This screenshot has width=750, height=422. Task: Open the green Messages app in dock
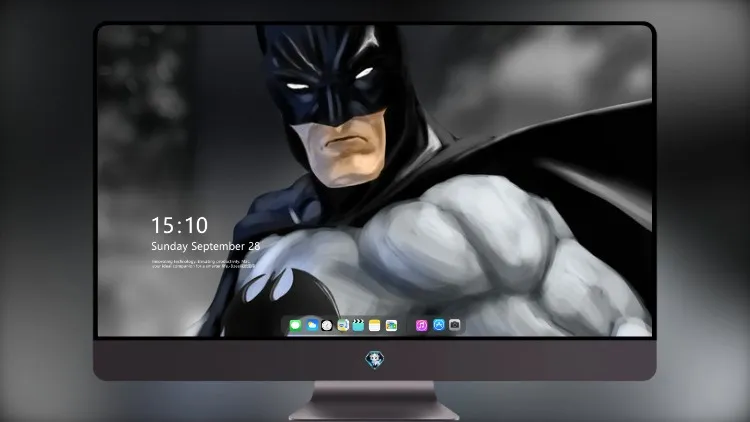[x=296, y=325]
